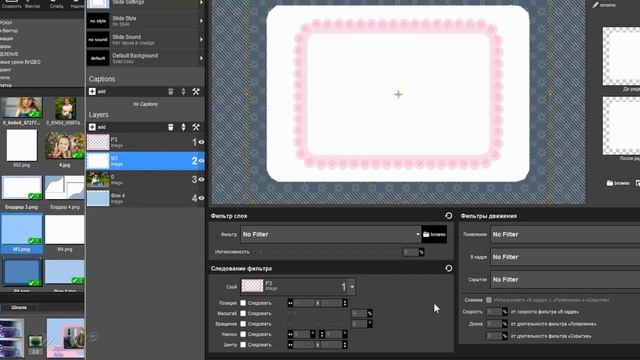Add a new layer with the plus icon
Viewport: 640px width, 360px height.
(x=92, y=127)
